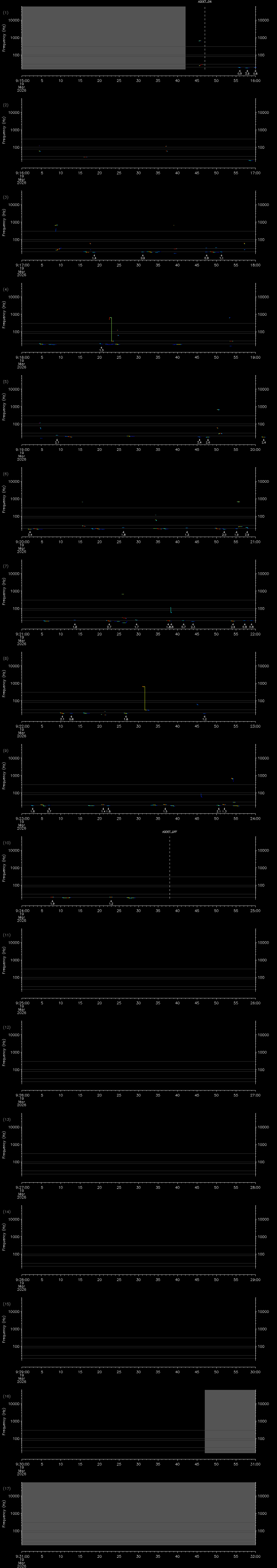Viewport: 277px width, 1568px height.
Task: Click the tall yellow spike in panel 8
Action: (144, 698)
